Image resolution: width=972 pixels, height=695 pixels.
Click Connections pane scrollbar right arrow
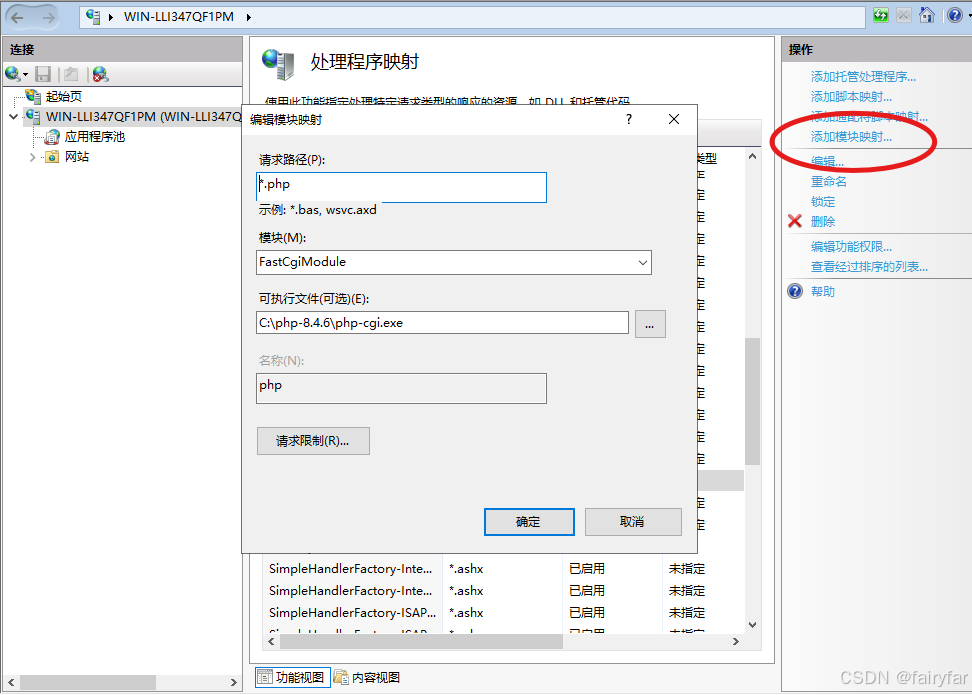(x=233, y=683)
